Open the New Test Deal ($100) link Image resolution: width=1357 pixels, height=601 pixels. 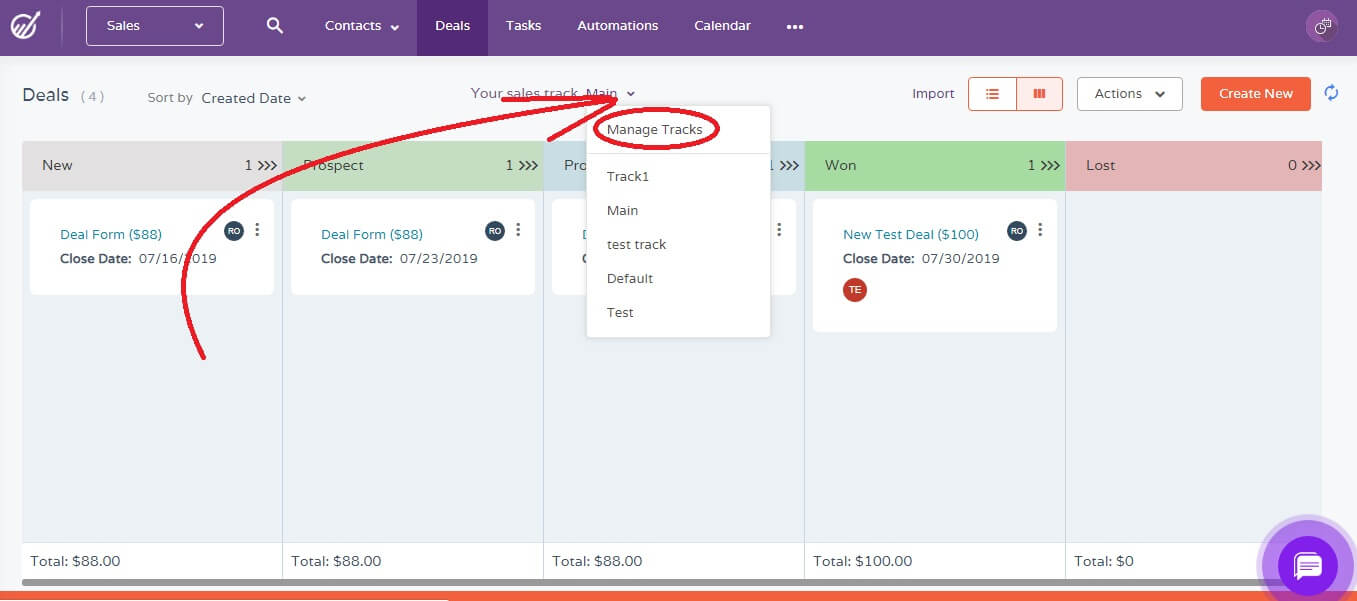(x=910, y=233)
